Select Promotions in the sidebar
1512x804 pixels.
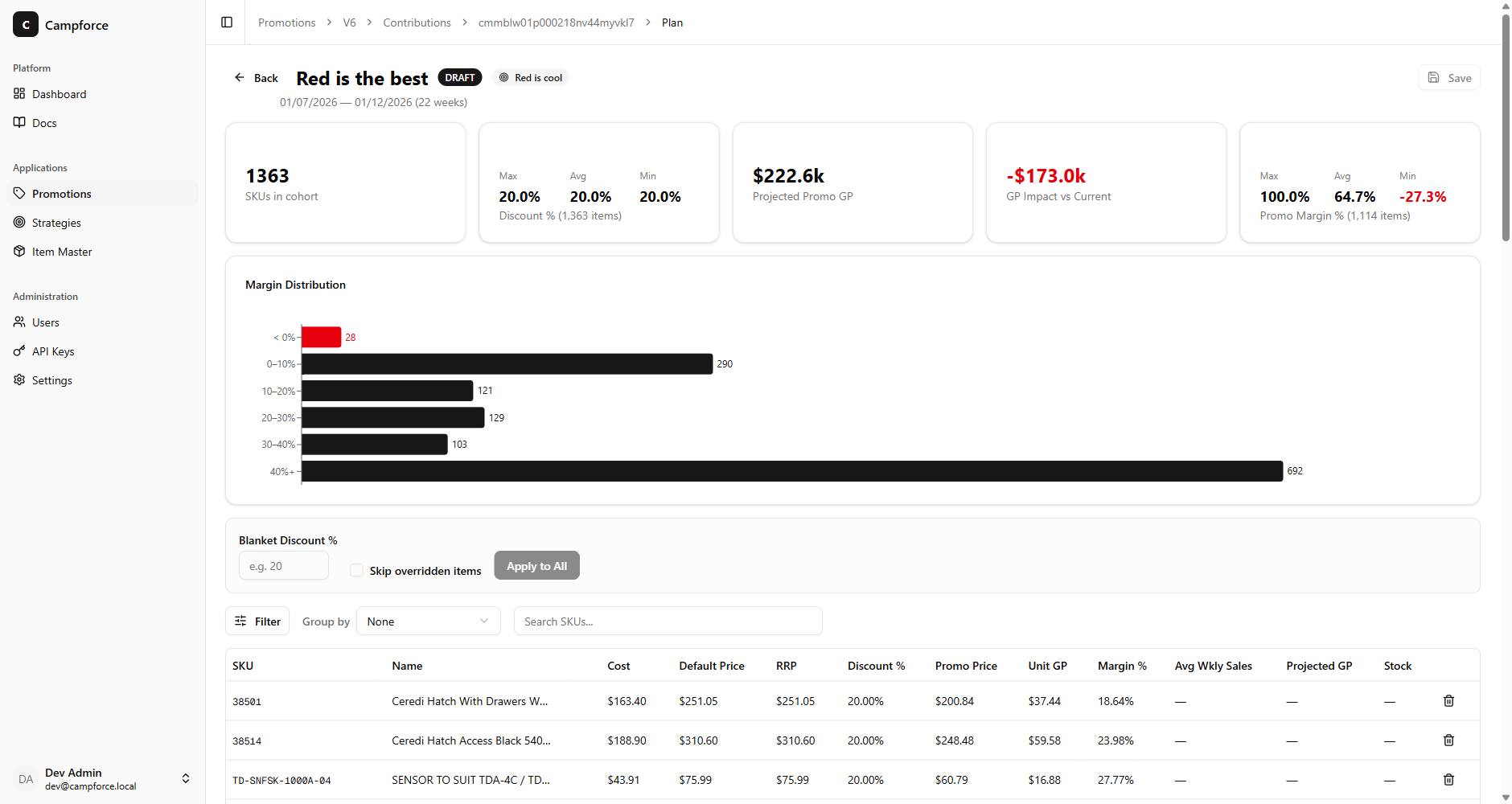point(102,194)
